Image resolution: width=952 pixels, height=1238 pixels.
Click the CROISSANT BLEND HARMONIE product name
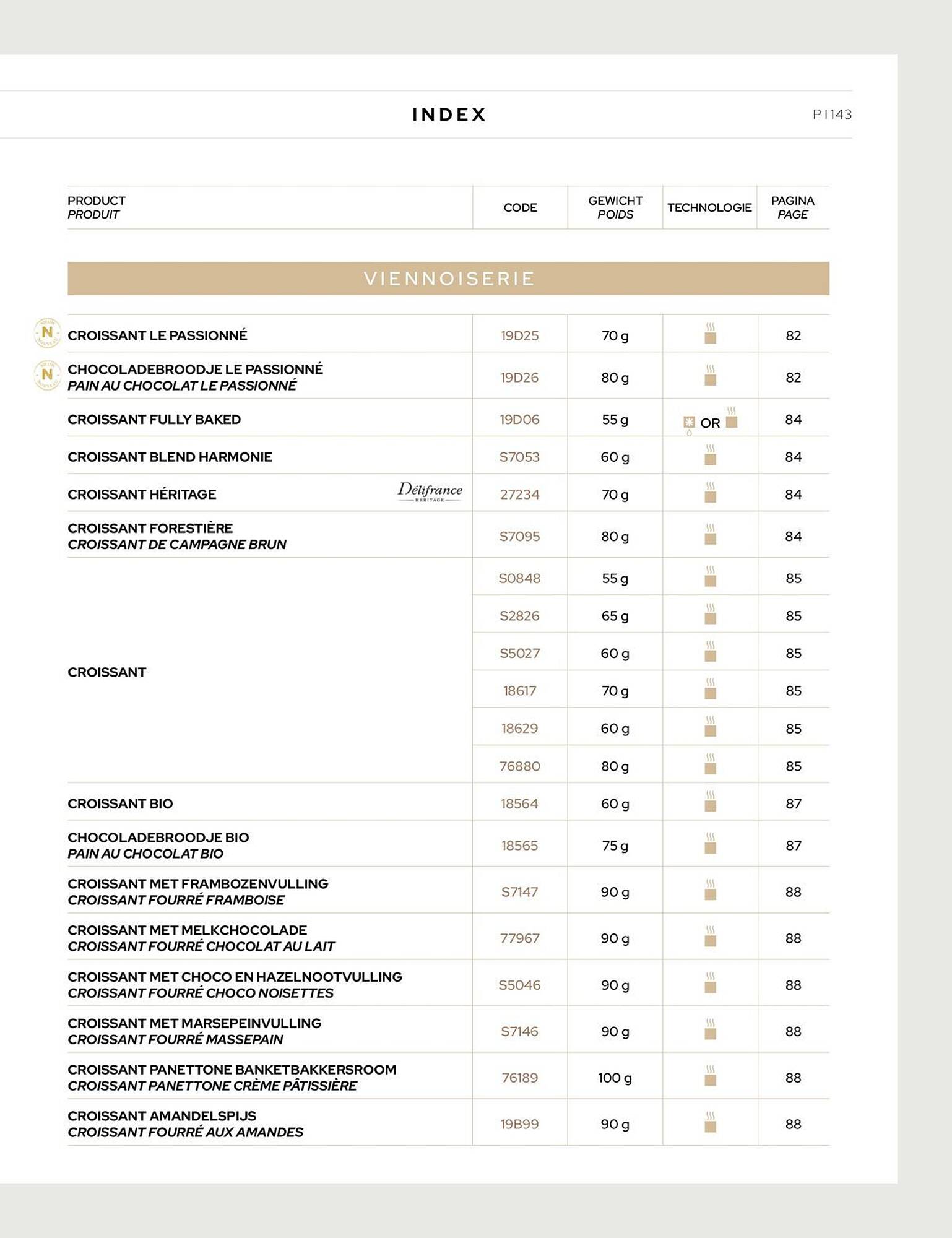click(x=170, y=457)
